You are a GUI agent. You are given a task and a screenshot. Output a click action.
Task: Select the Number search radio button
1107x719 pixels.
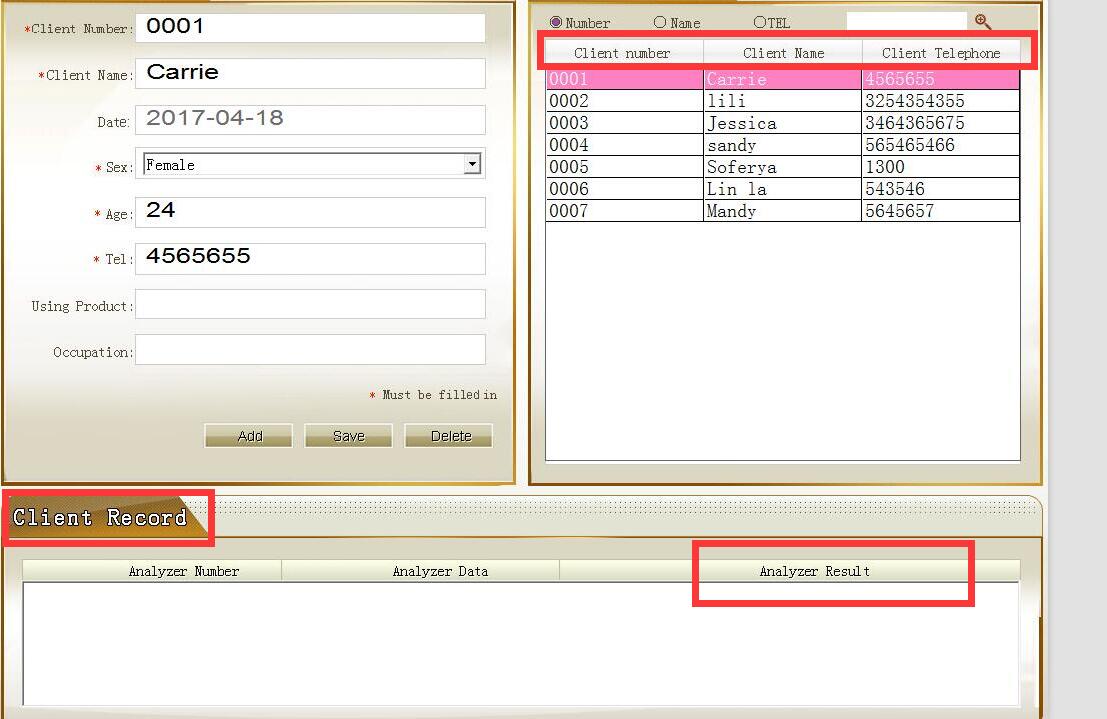point(556,23)
